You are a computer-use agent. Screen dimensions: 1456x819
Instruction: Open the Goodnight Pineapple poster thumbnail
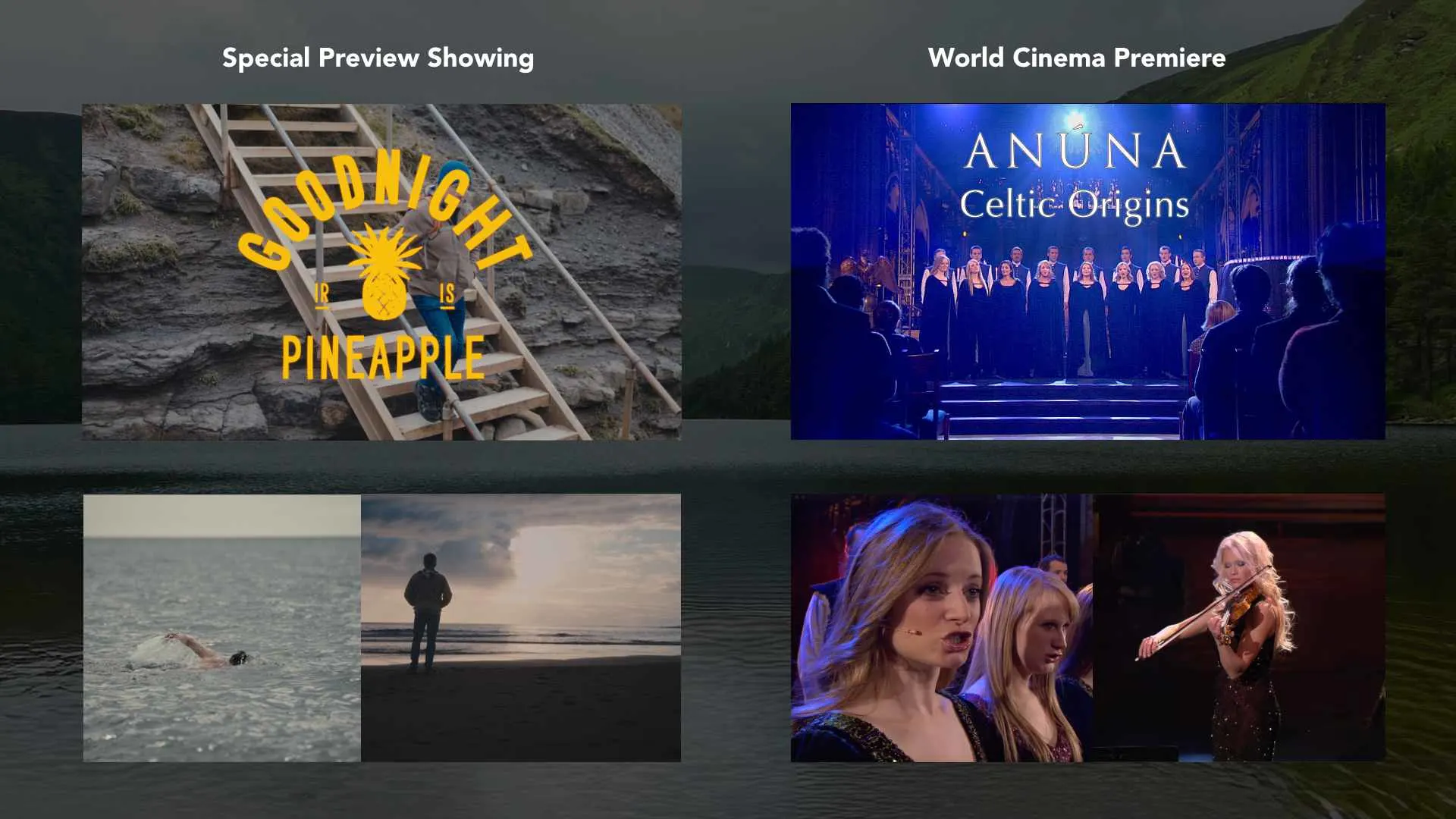pos(381,271)
